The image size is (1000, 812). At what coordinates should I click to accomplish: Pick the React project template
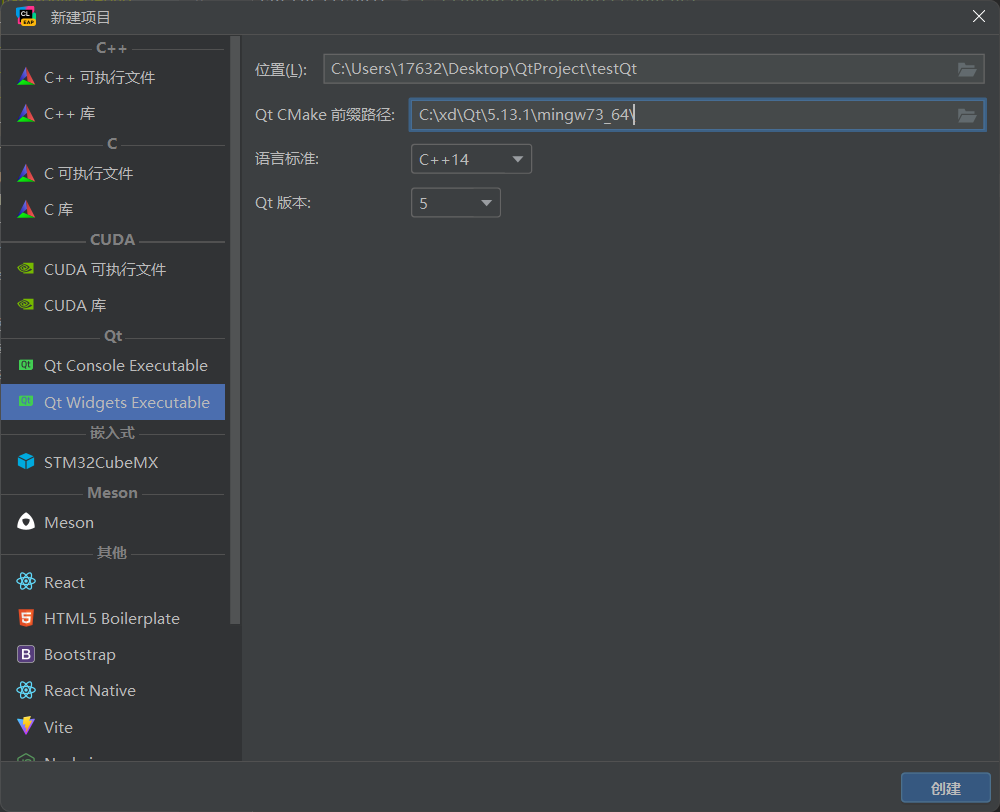coord(113,582)
